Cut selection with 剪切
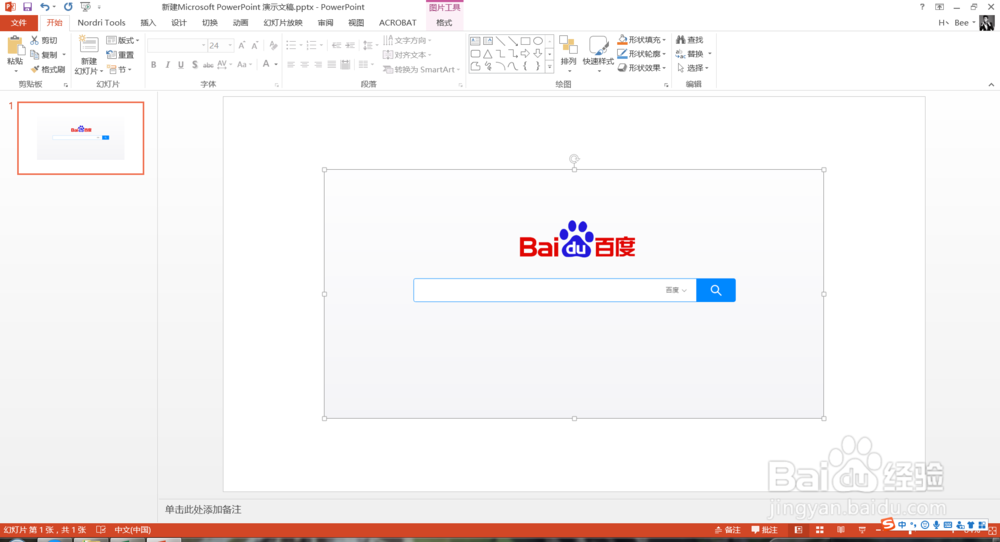1000x542 pixels. pos(44,40)
